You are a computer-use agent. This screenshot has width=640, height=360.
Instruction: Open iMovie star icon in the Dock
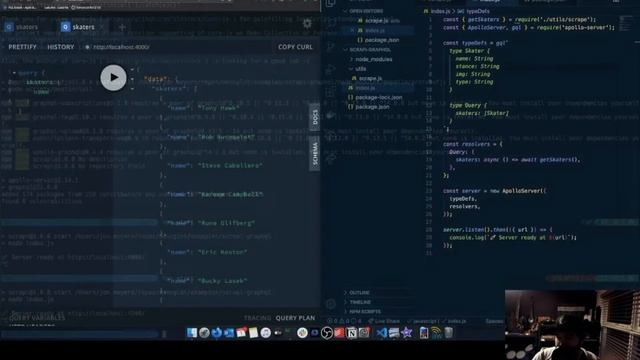point(407,333)
